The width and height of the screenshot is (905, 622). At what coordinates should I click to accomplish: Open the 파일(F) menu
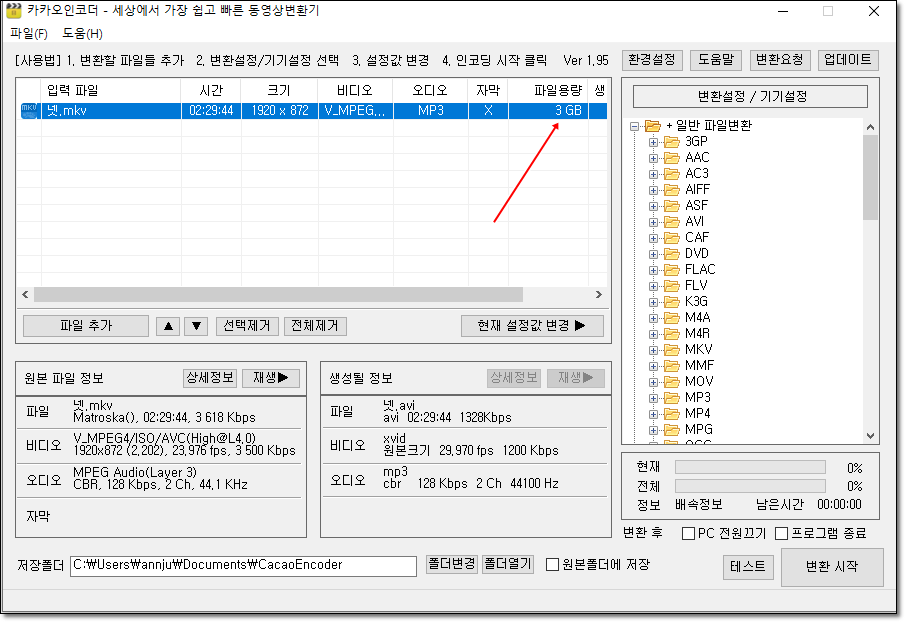tap(29, 33)
